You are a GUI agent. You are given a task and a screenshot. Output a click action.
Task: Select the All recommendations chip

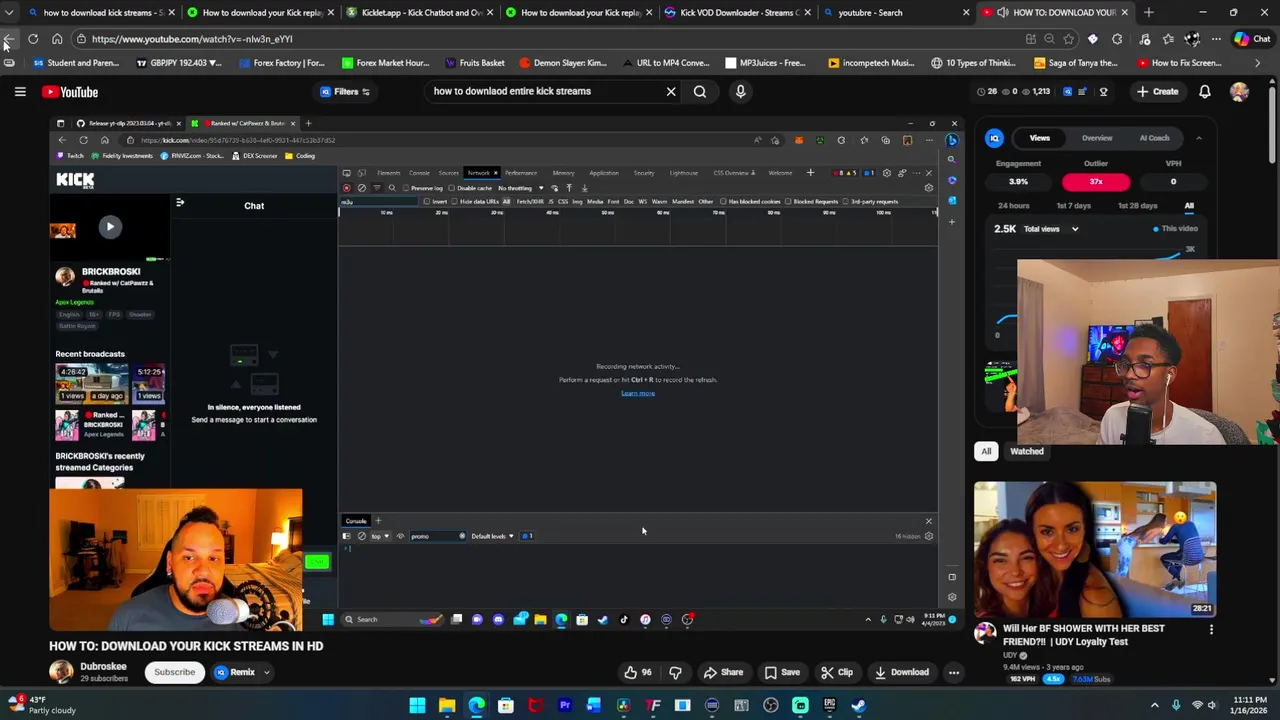point(986,451)
